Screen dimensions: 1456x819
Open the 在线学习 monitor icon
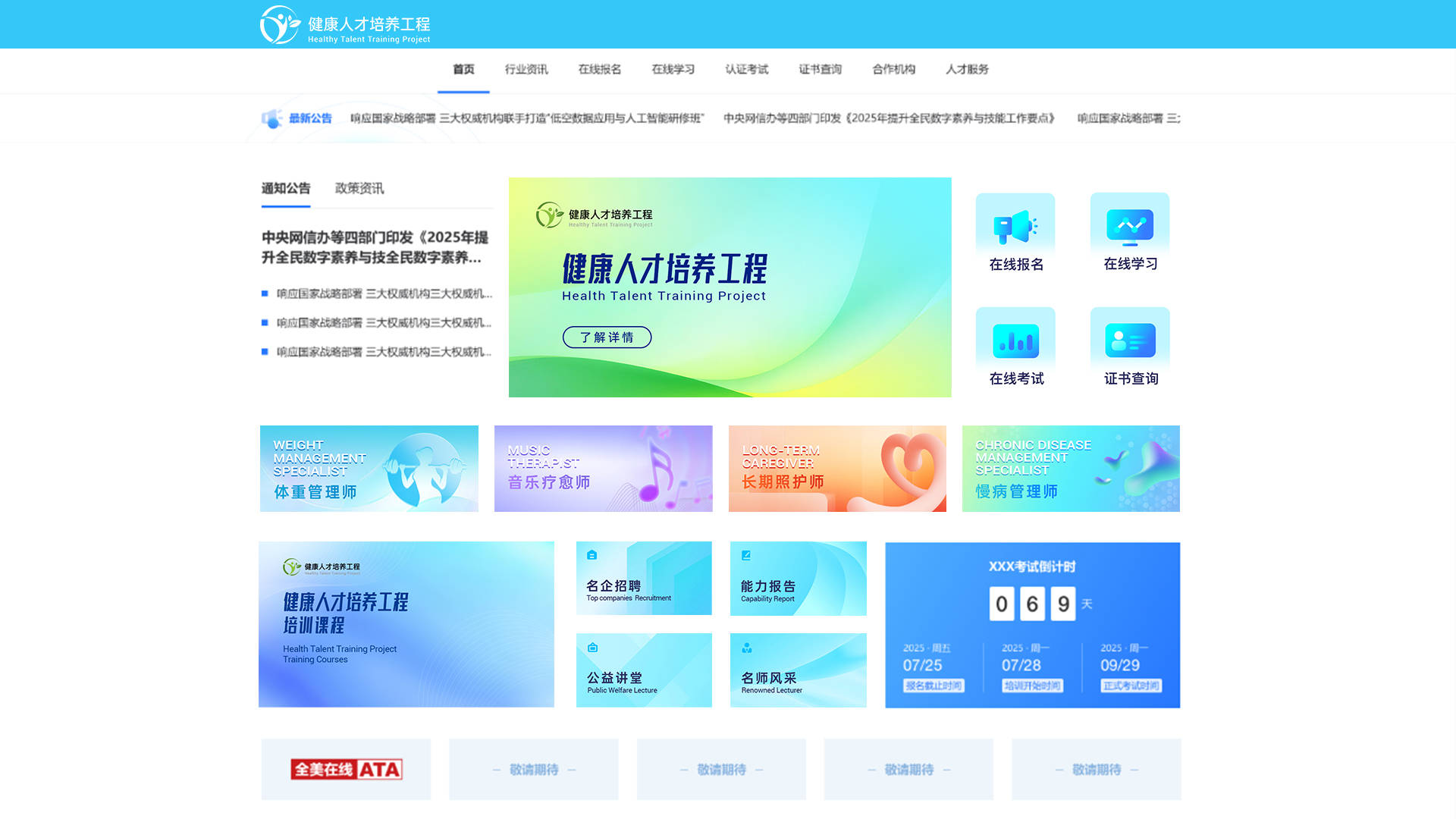tap(1130, 226)
